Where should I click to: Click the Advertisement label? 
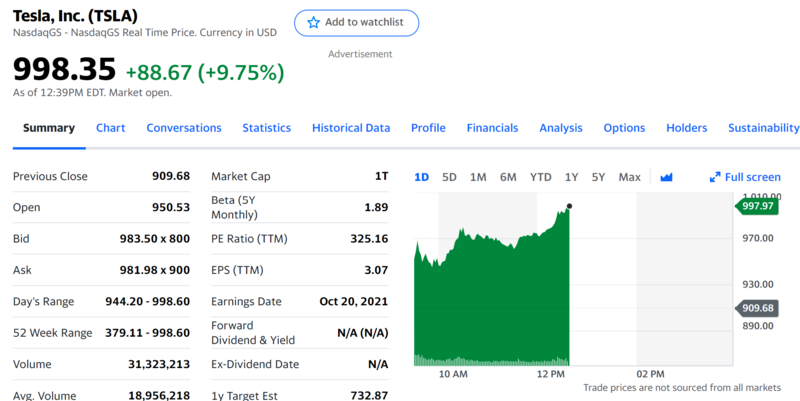pos(360,54)
